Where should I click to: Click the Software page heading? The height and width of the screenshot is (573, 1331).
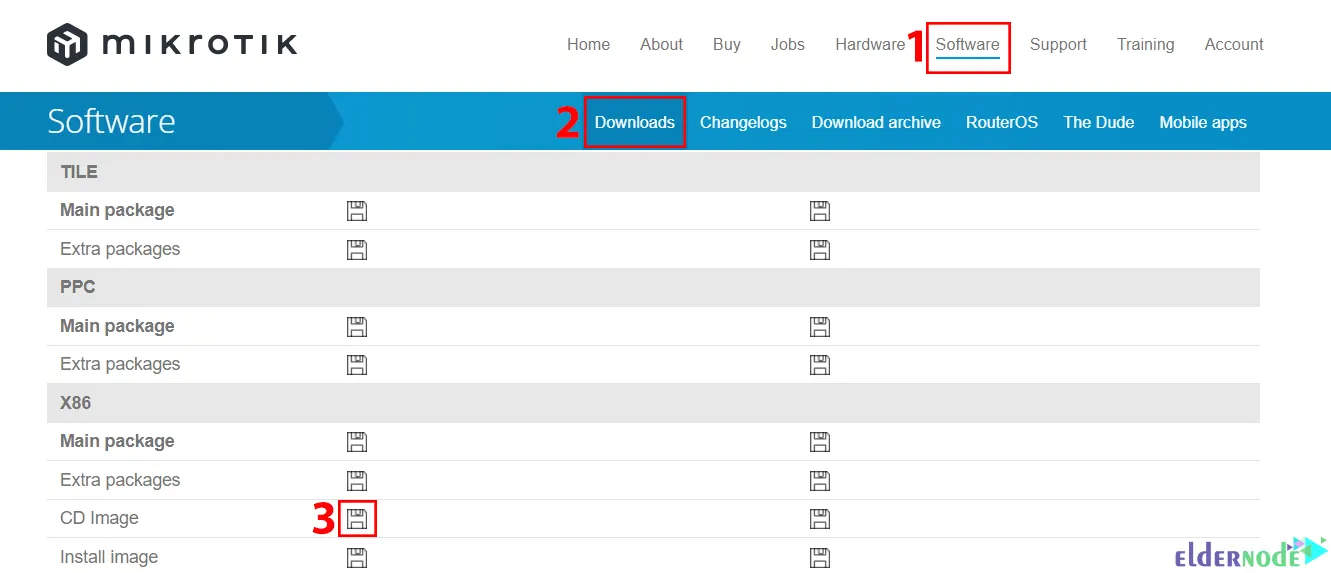(x=111, y=121)
